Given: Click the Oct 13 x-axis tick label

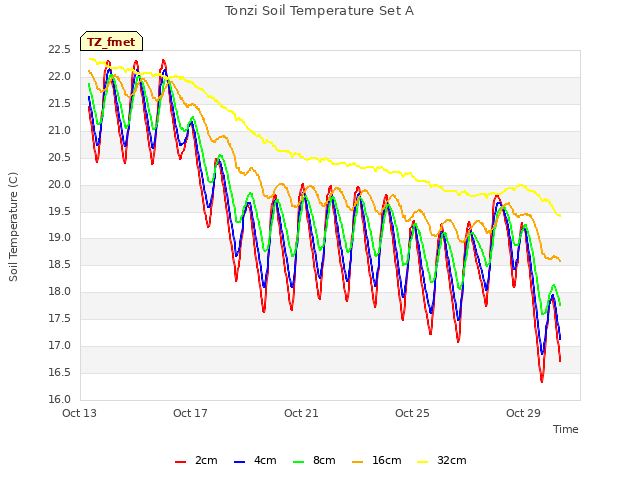Looking at the screenshot, I should (x=79, y=413).
